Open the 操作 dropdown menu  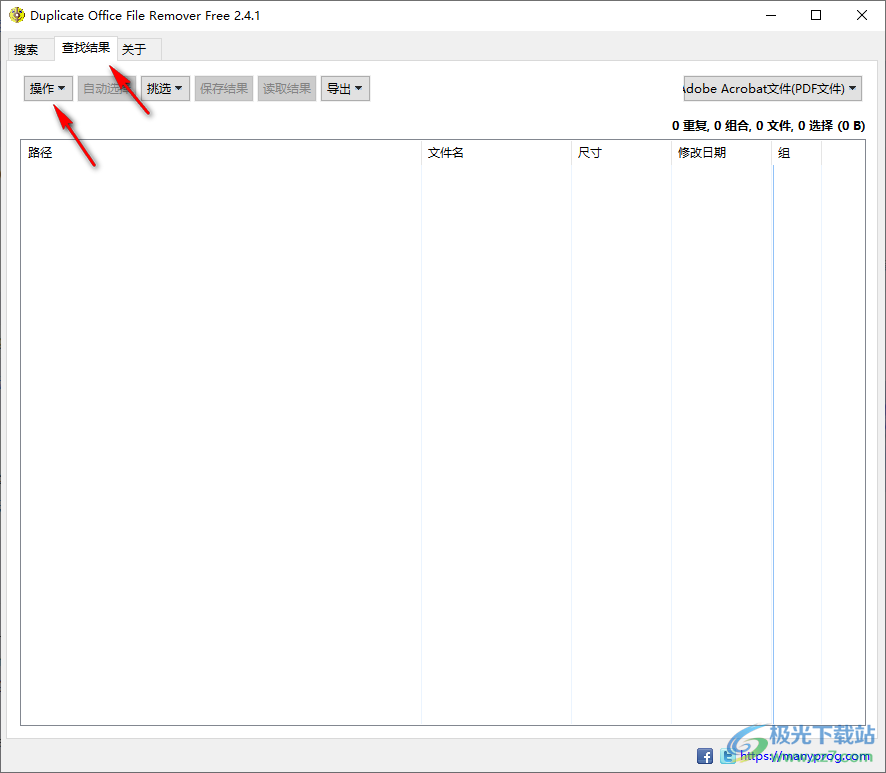(47, 88)
